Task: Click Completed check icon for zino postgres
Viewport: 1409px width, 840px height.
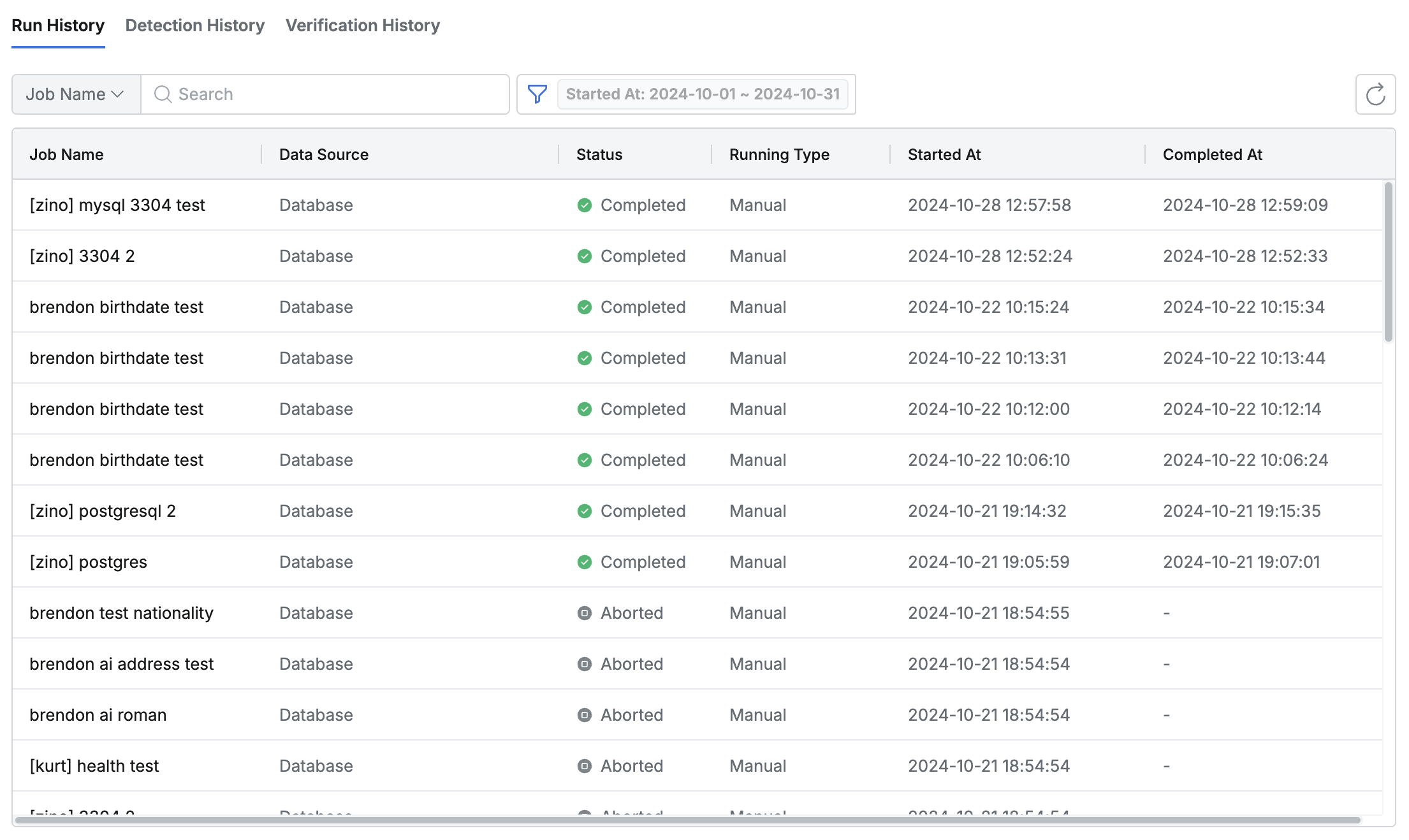Action: (584, 562)
